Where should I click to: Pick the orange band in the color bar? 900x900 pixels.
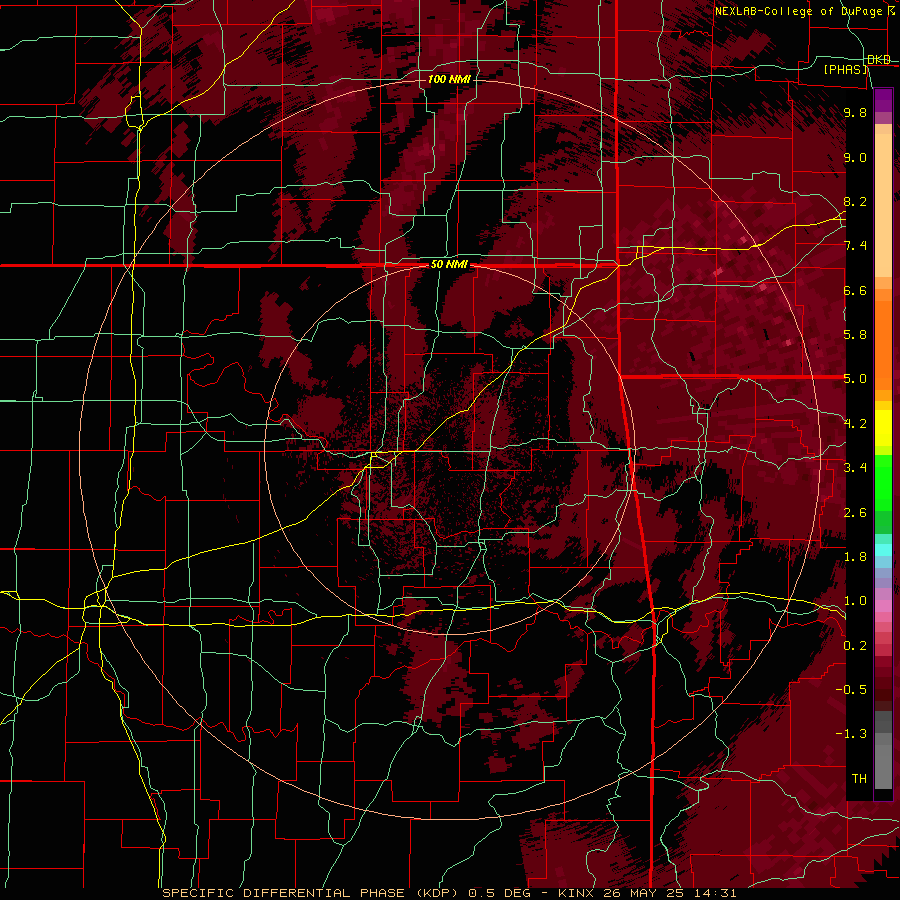[x=883, y=345]
